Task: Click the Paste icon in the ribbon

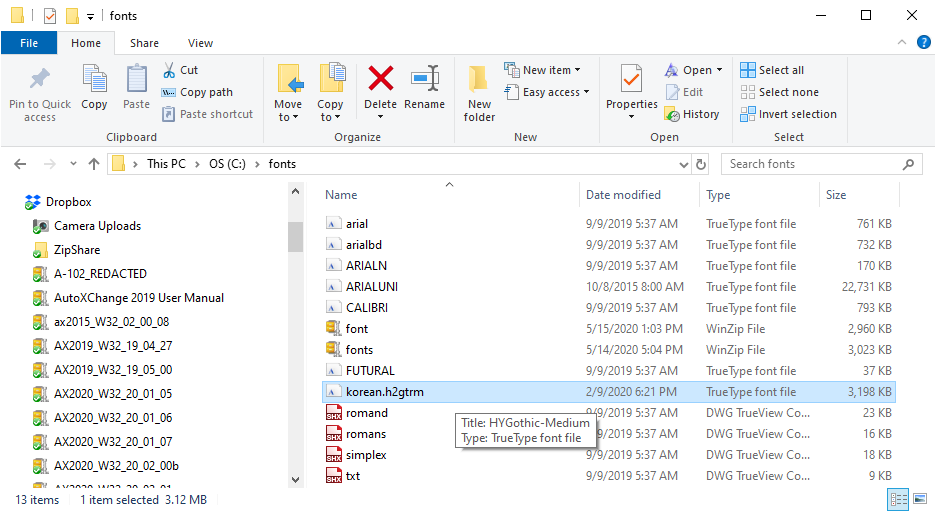Action: pos(136,80)
